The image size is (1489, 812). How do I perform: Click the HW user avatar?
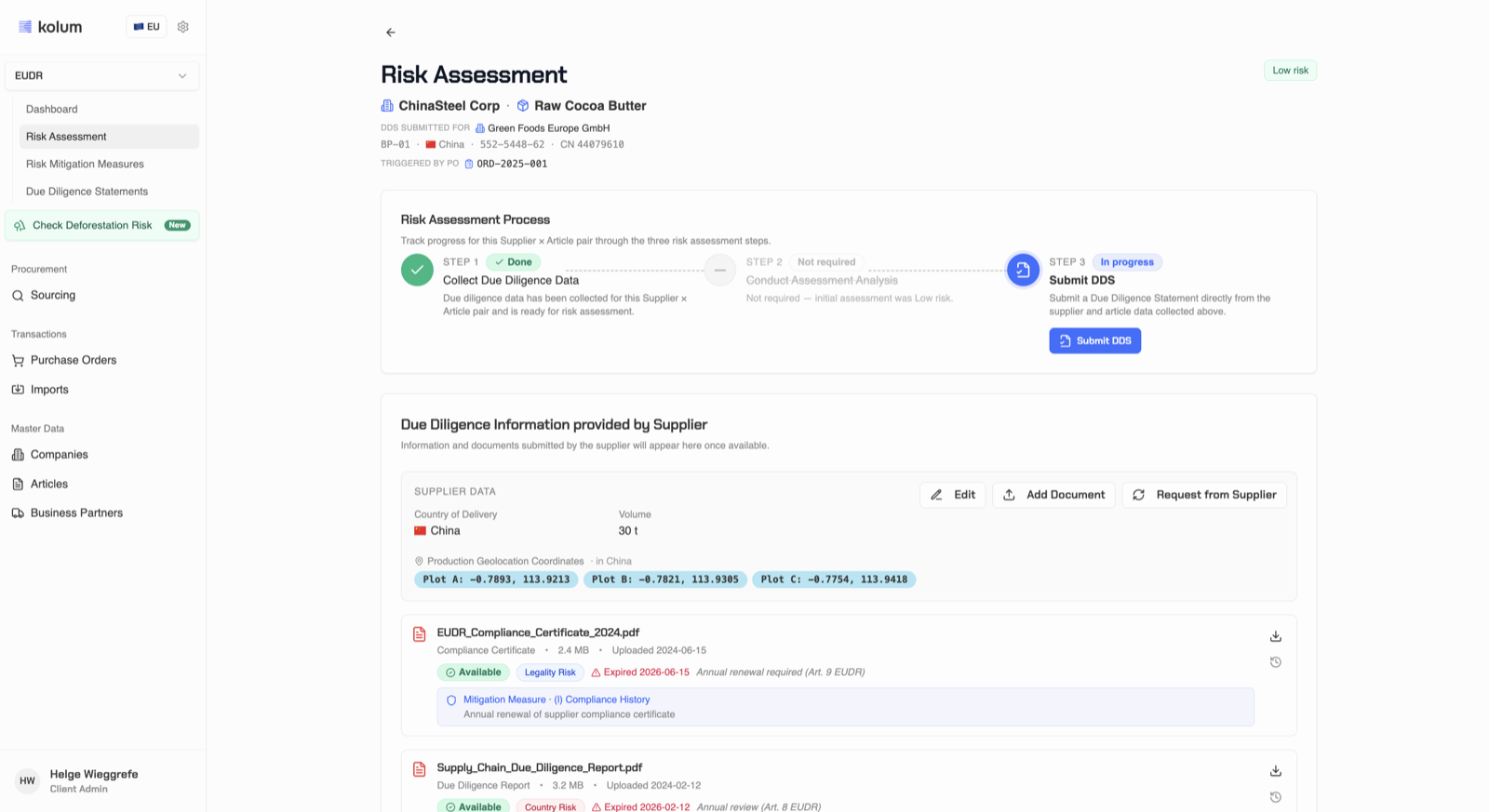pos(28,781)
